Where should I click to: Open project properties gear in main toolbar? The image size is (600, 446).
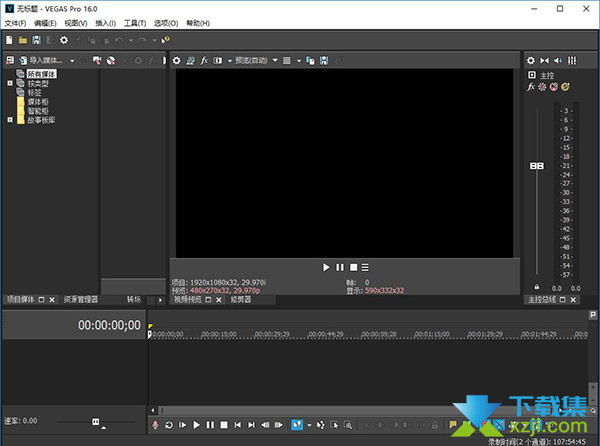click(64, 40)
